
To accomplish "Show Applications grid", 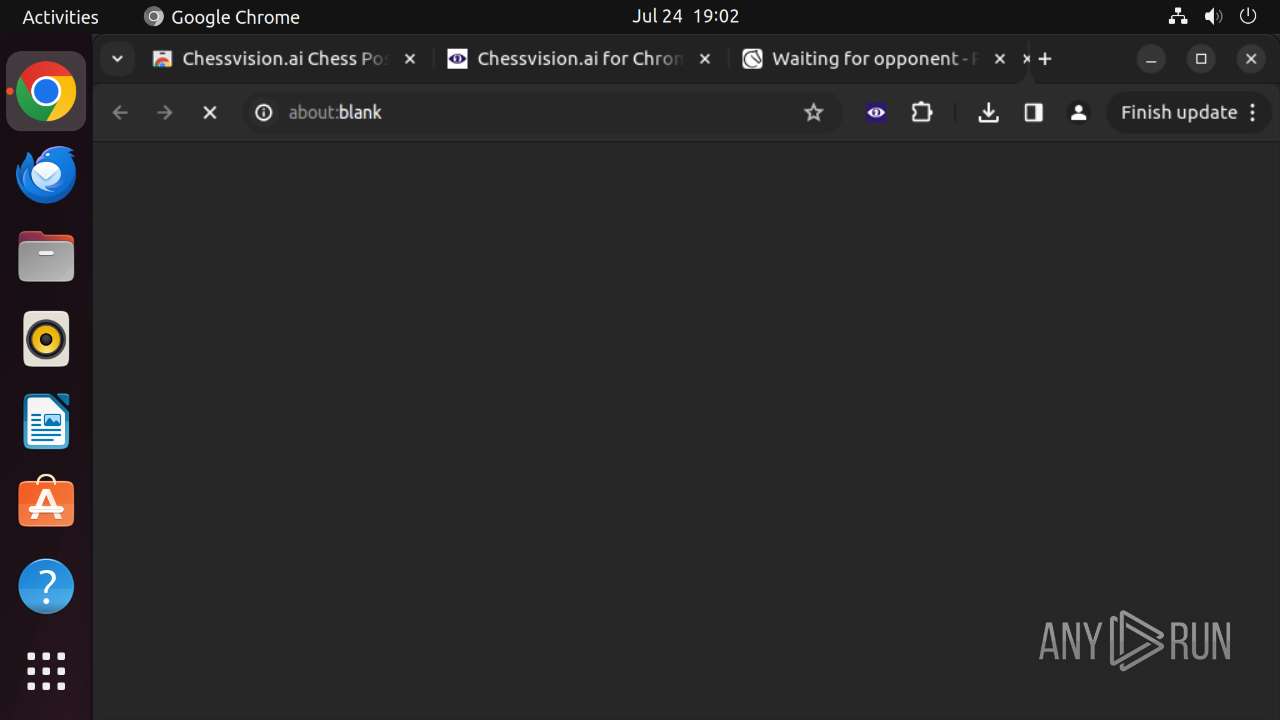I will (46, 671).
